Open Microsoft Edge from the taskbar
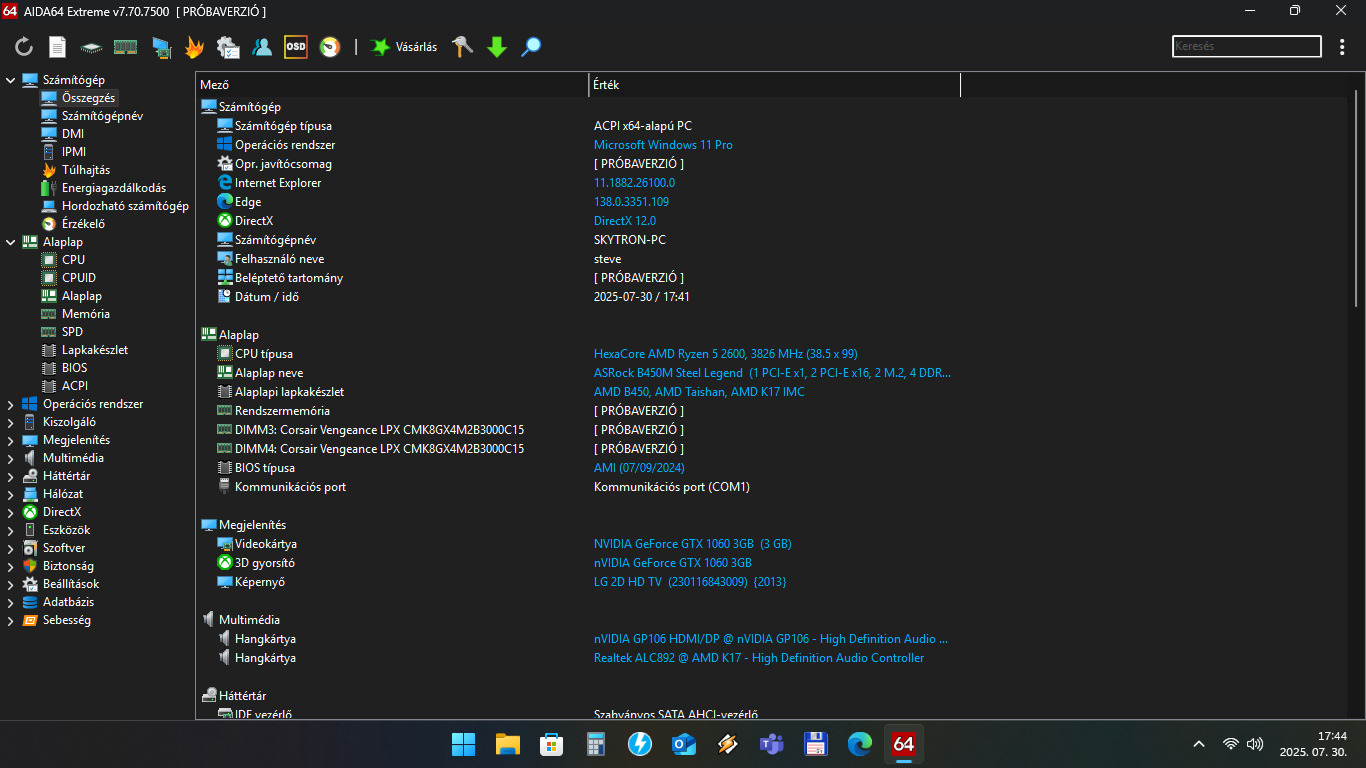The image size is (1366, 768). pos(860,744)
